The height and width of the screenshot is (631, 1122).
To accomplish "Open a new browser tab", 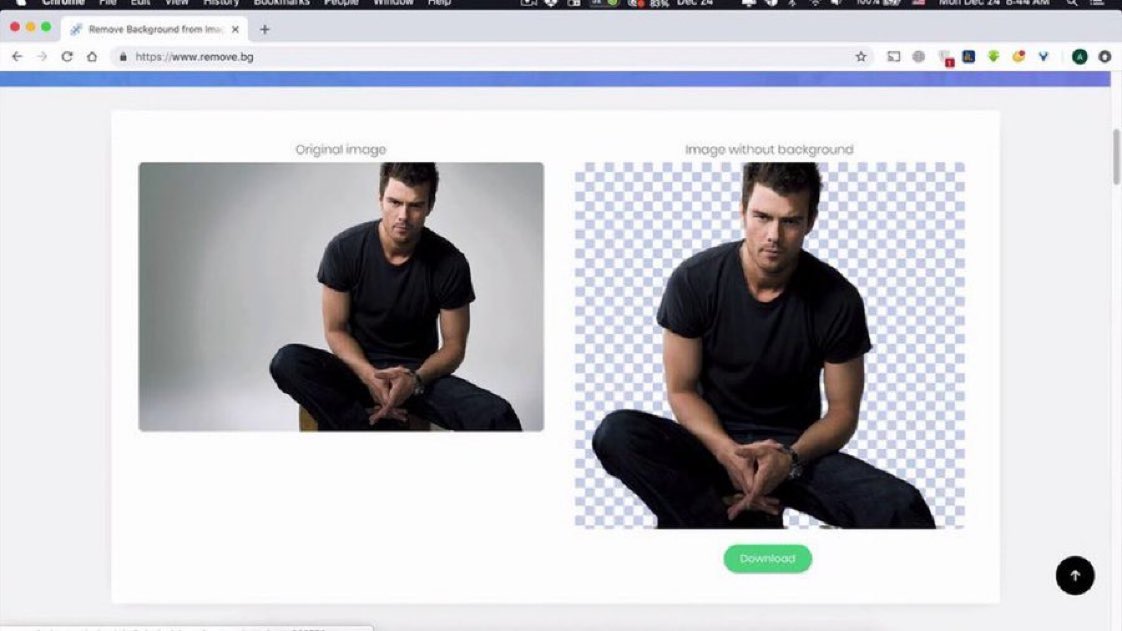I will 265,29.
